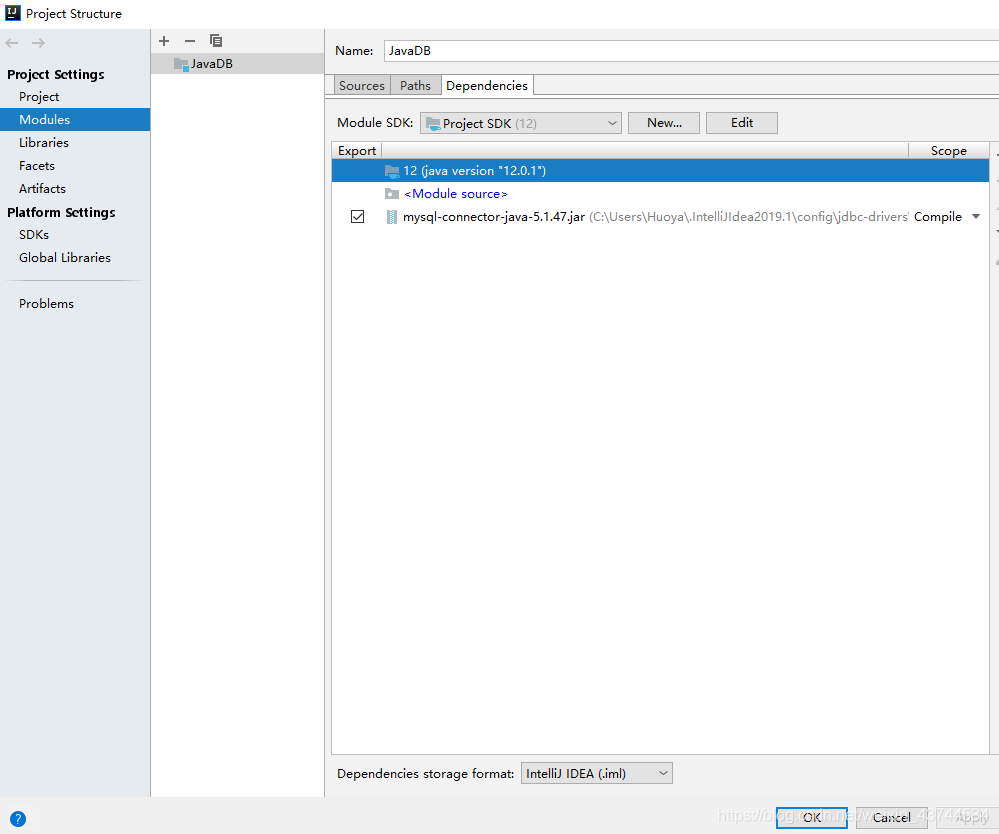Click the back navigation arrow
999x834 pixels.
[x=11, y=43]
